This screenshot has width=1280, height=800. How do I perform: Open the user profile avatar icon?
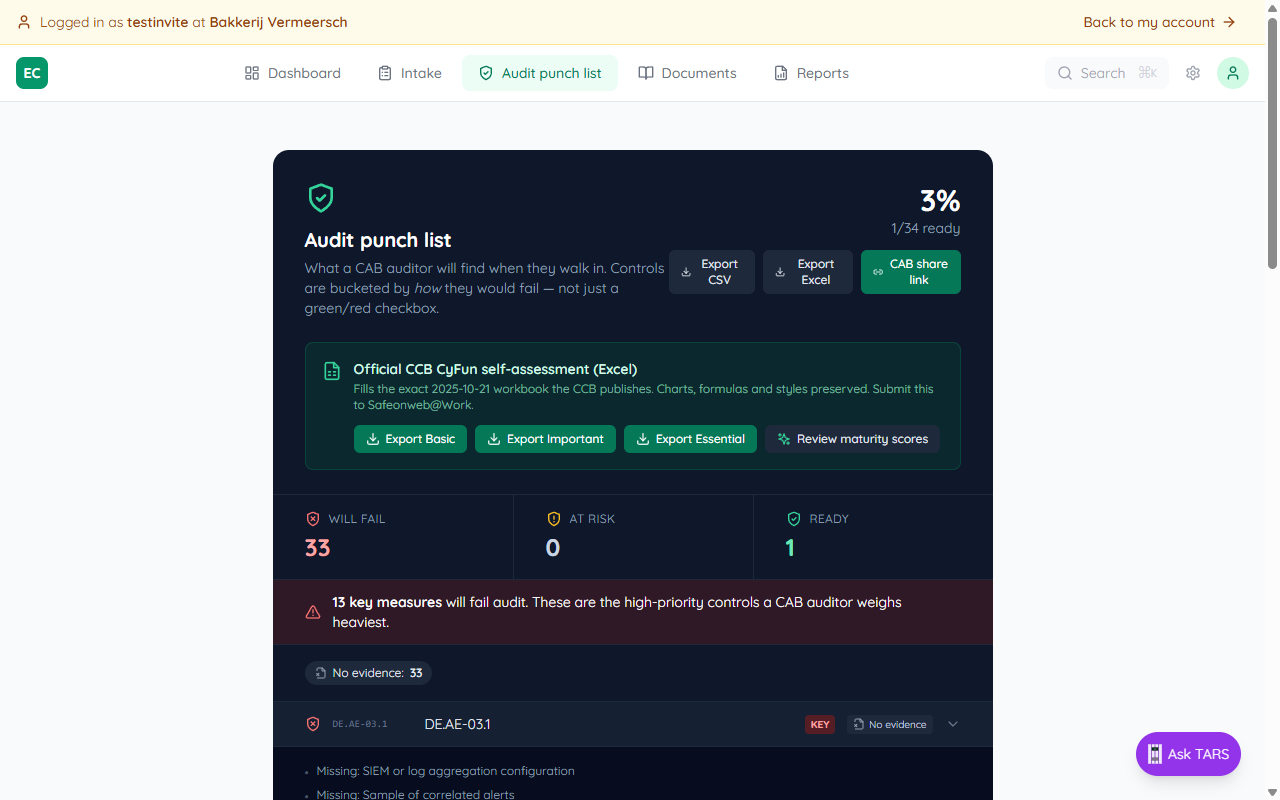tap(1232, 72)
